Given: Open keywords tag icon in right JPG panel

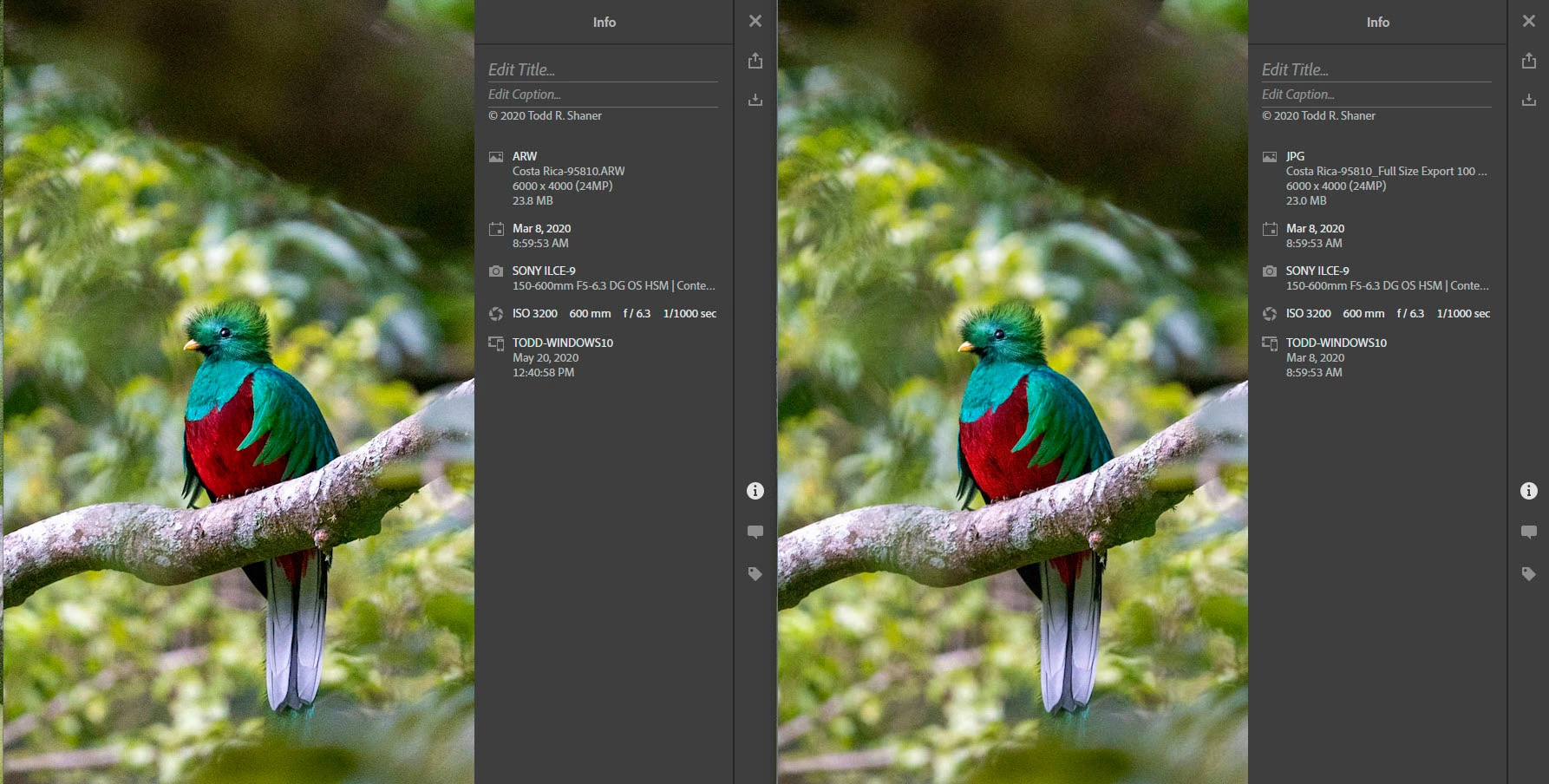Looking at the screenshot, I should (1529, 573).
